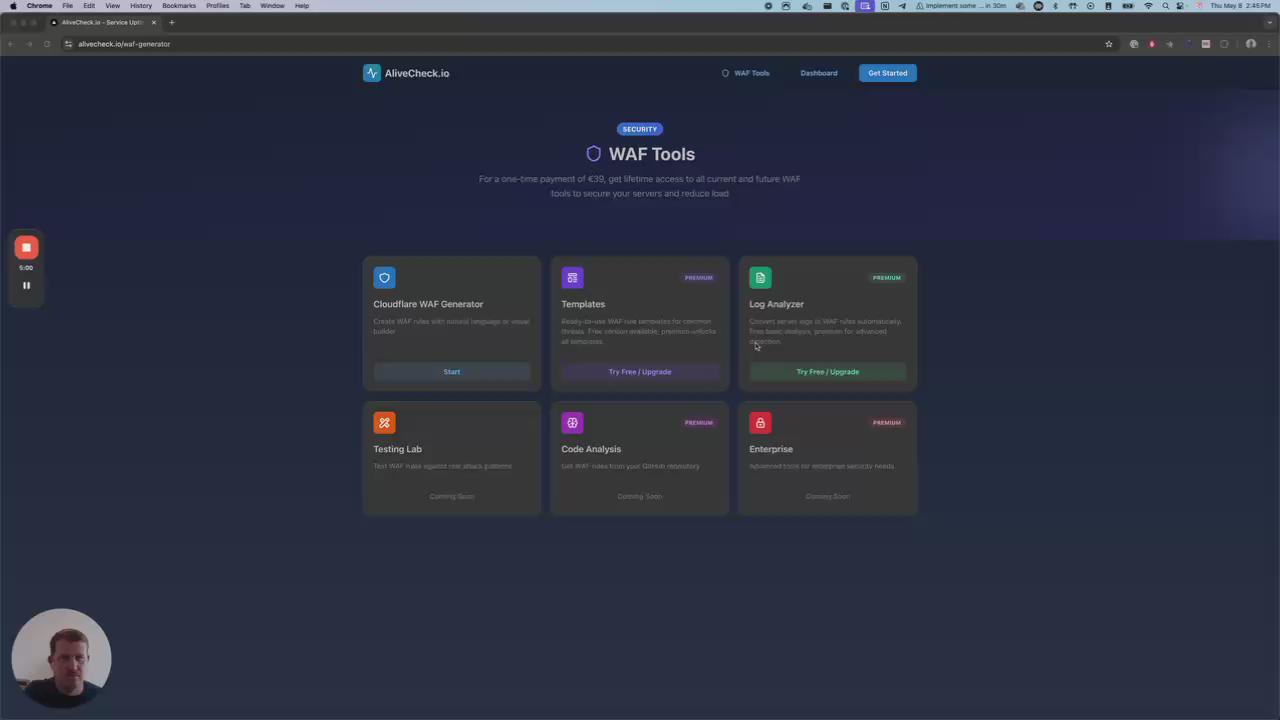
Task: Pause the screen recording
Action: (26, 286)
